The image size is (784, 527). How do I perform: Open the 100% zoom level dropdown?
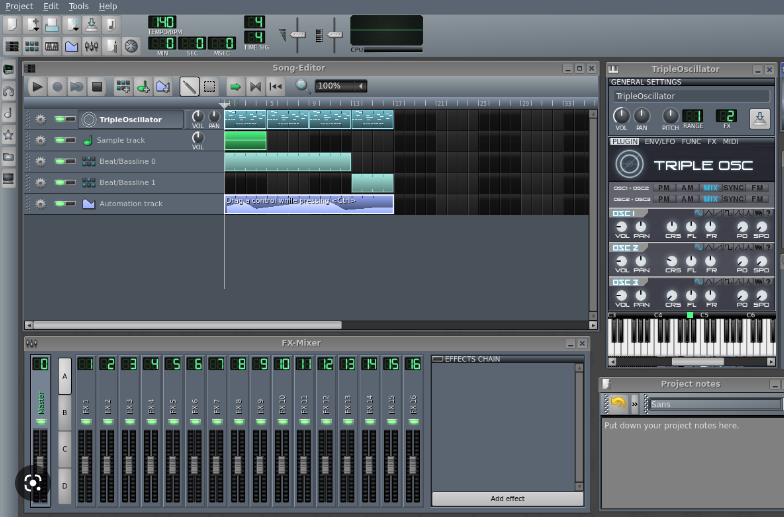pos(341,87)
